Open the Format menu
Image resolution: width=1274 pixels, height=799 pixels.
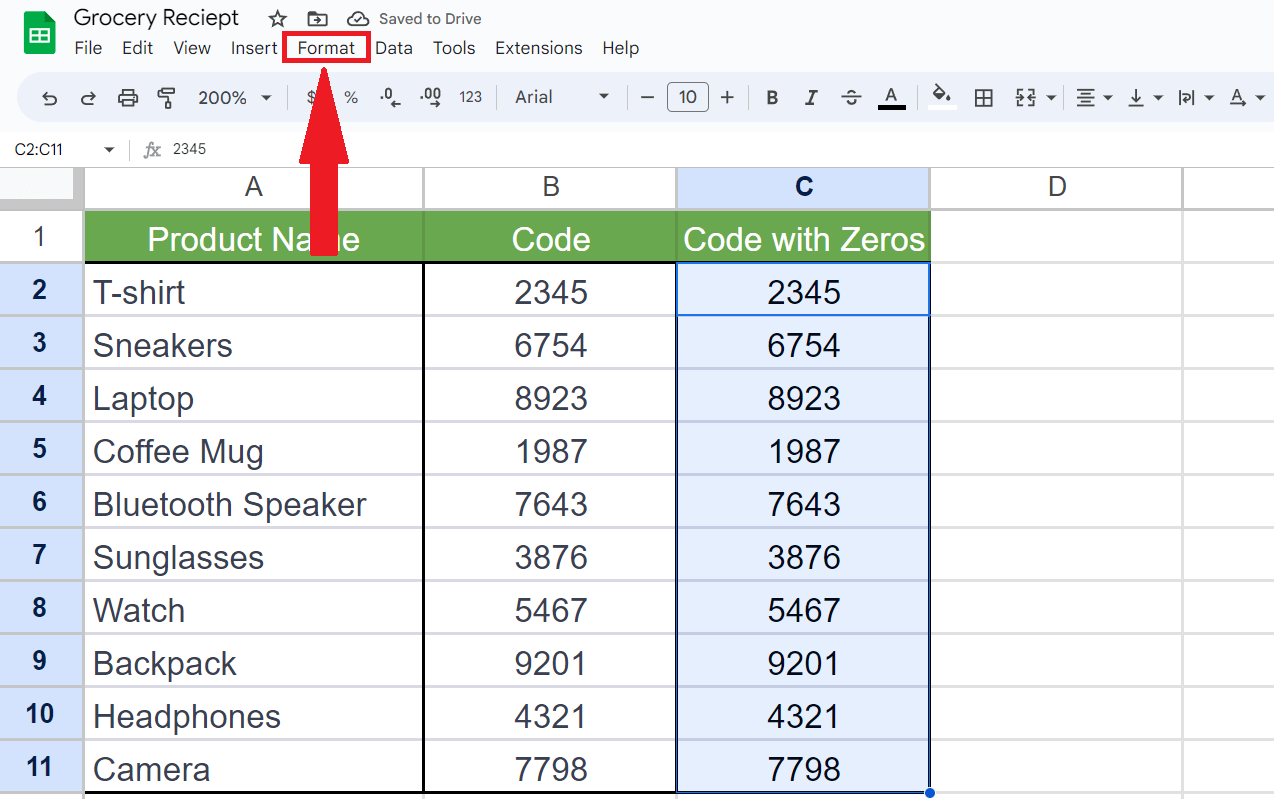click(x=326, y=47)
